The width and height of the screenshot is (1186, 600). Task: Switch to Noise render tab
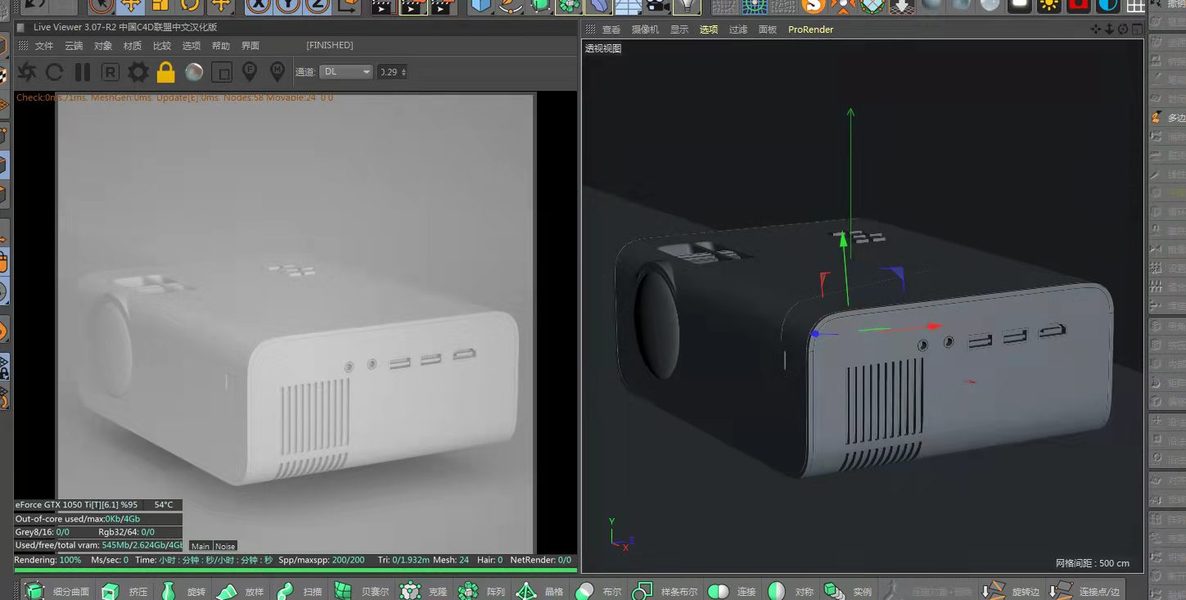tap(225, 546)
